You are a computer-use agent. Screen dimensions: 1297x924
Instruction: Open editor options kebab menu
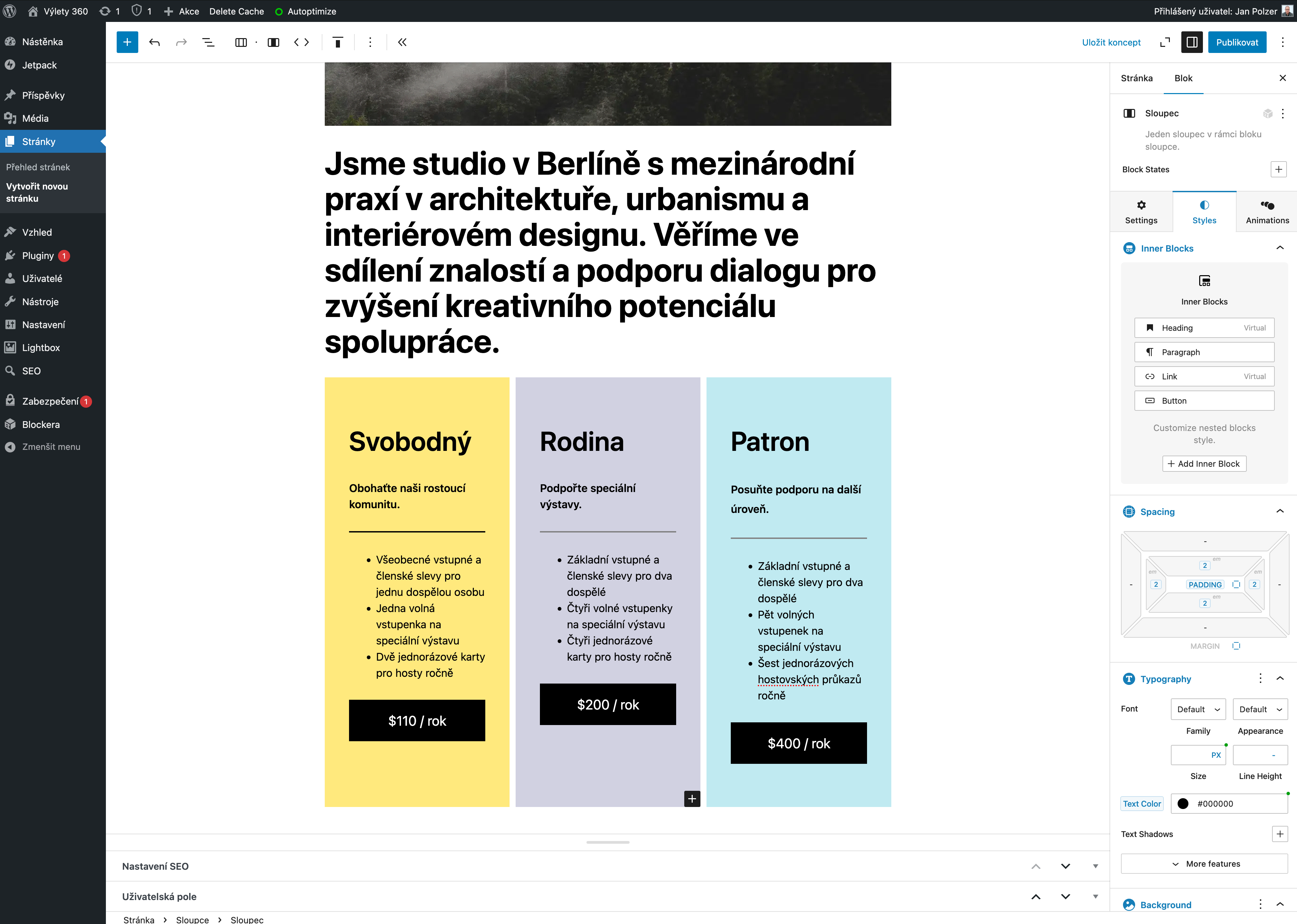pyautogui.click(x=1283, y=42)
